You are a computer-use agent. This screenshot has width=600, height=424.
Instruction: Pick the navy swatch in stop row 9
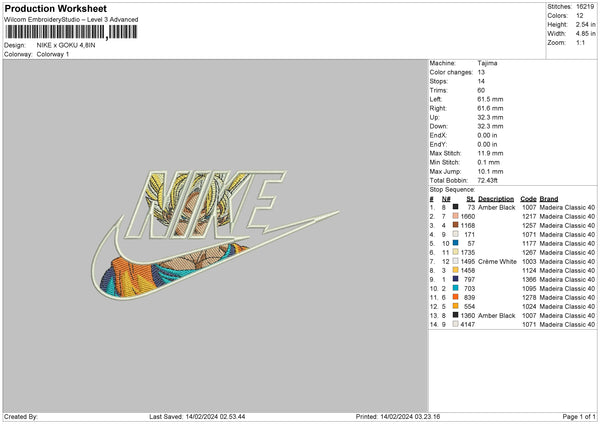pos(455,279)
